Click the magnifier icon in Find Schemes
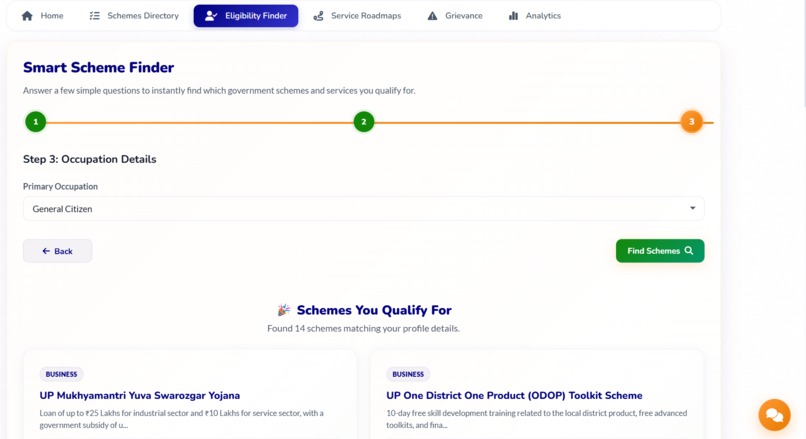This screenshot has height=439, width=806. coord(689,251)
